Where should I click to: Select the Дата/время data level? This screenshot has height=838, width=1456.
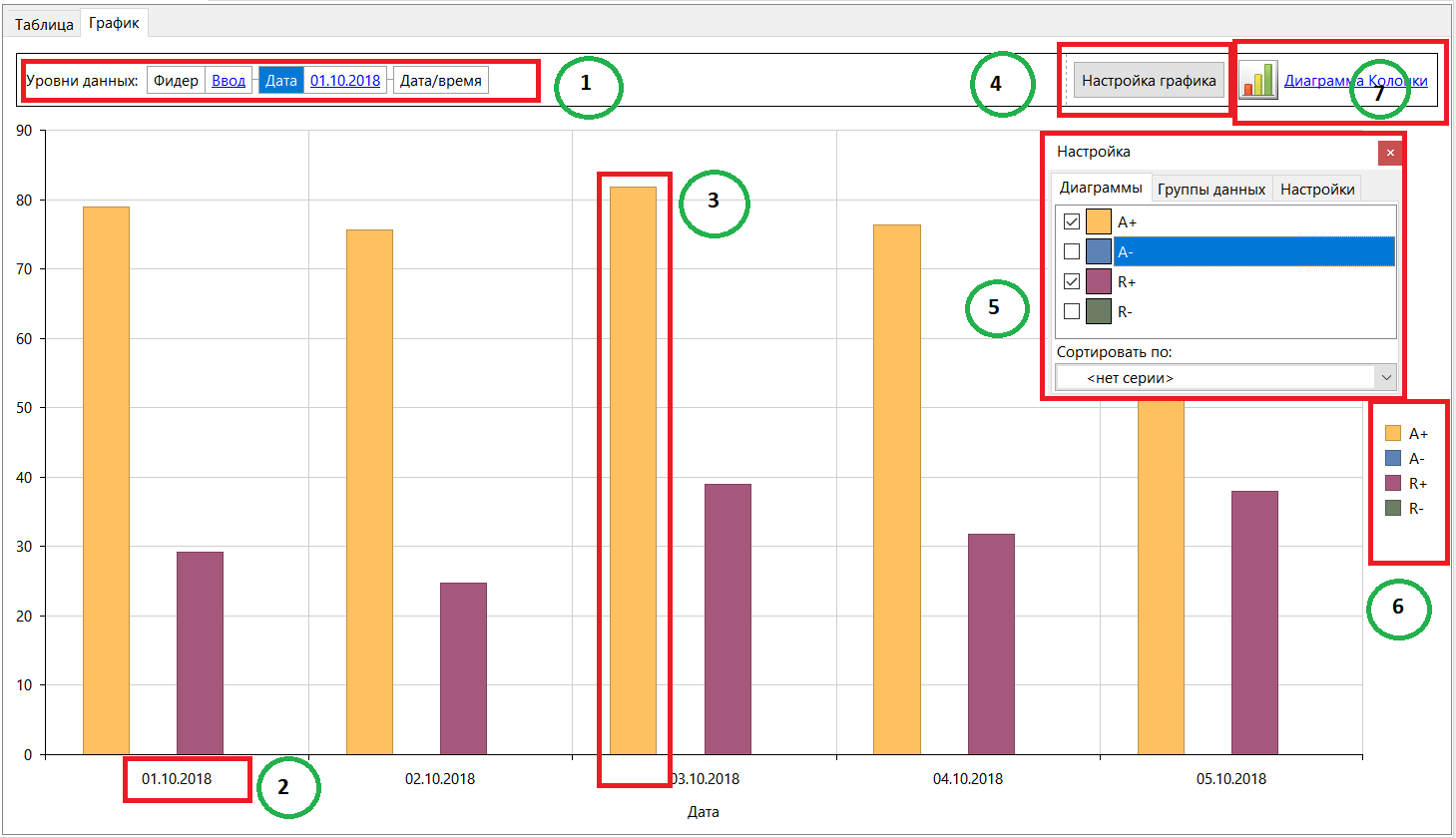tap(443, 80)
